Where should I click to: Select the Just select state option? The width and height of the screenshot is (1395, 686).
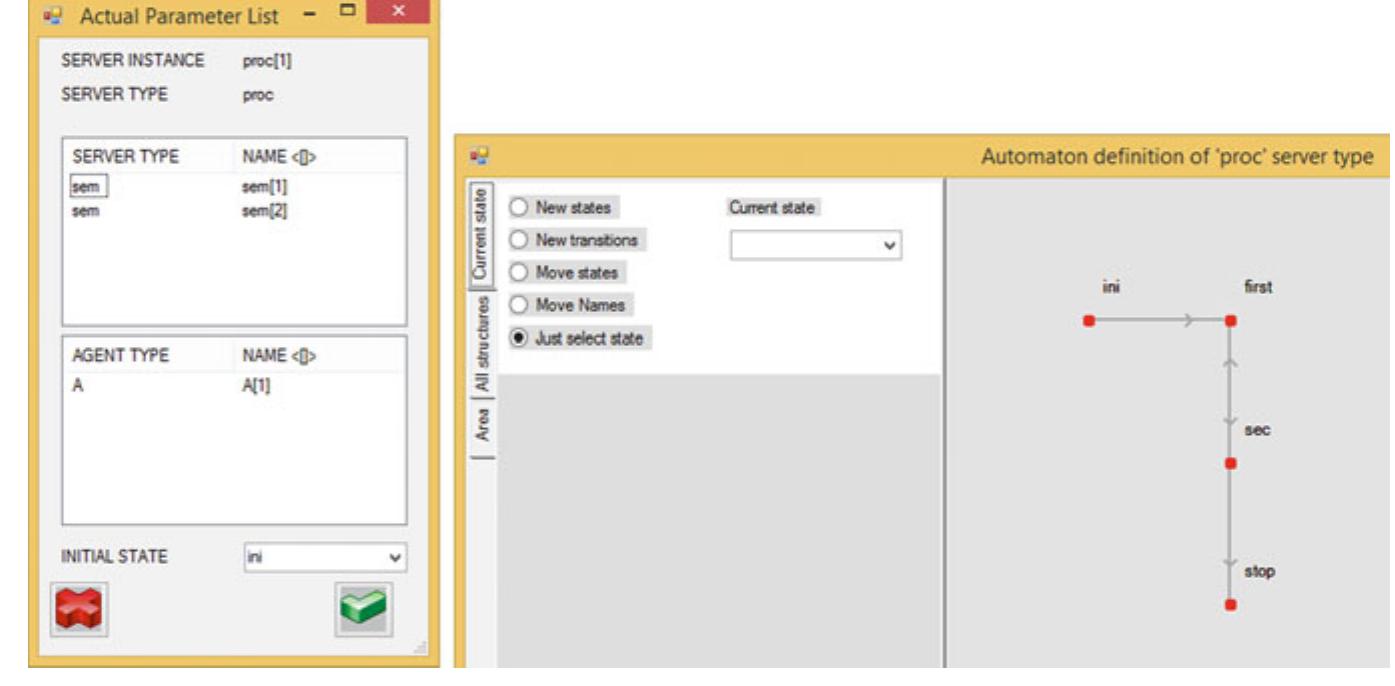click(x=519, y=338)
